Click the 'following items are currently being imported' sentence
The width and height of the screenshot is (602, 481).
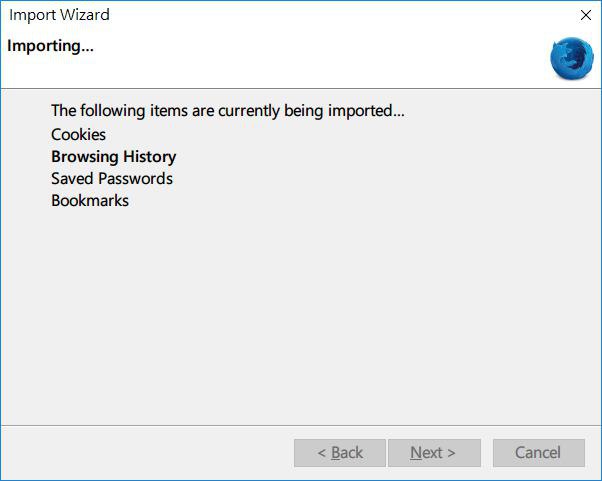click(227, 111)
